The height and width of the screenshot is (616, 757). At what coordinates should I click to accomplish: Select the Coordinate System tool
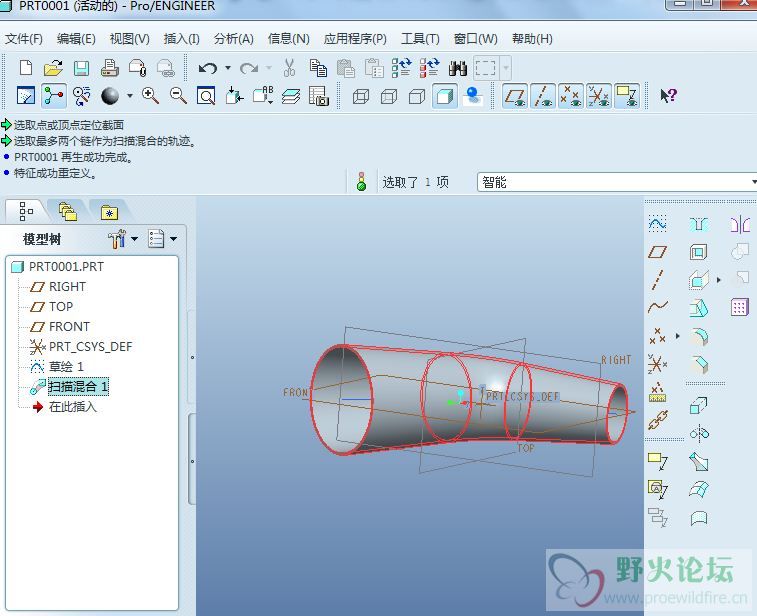(658, 364)
